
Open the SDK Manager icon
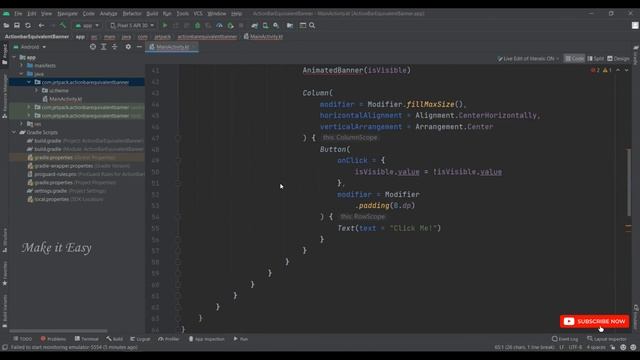tap(276, 25)
